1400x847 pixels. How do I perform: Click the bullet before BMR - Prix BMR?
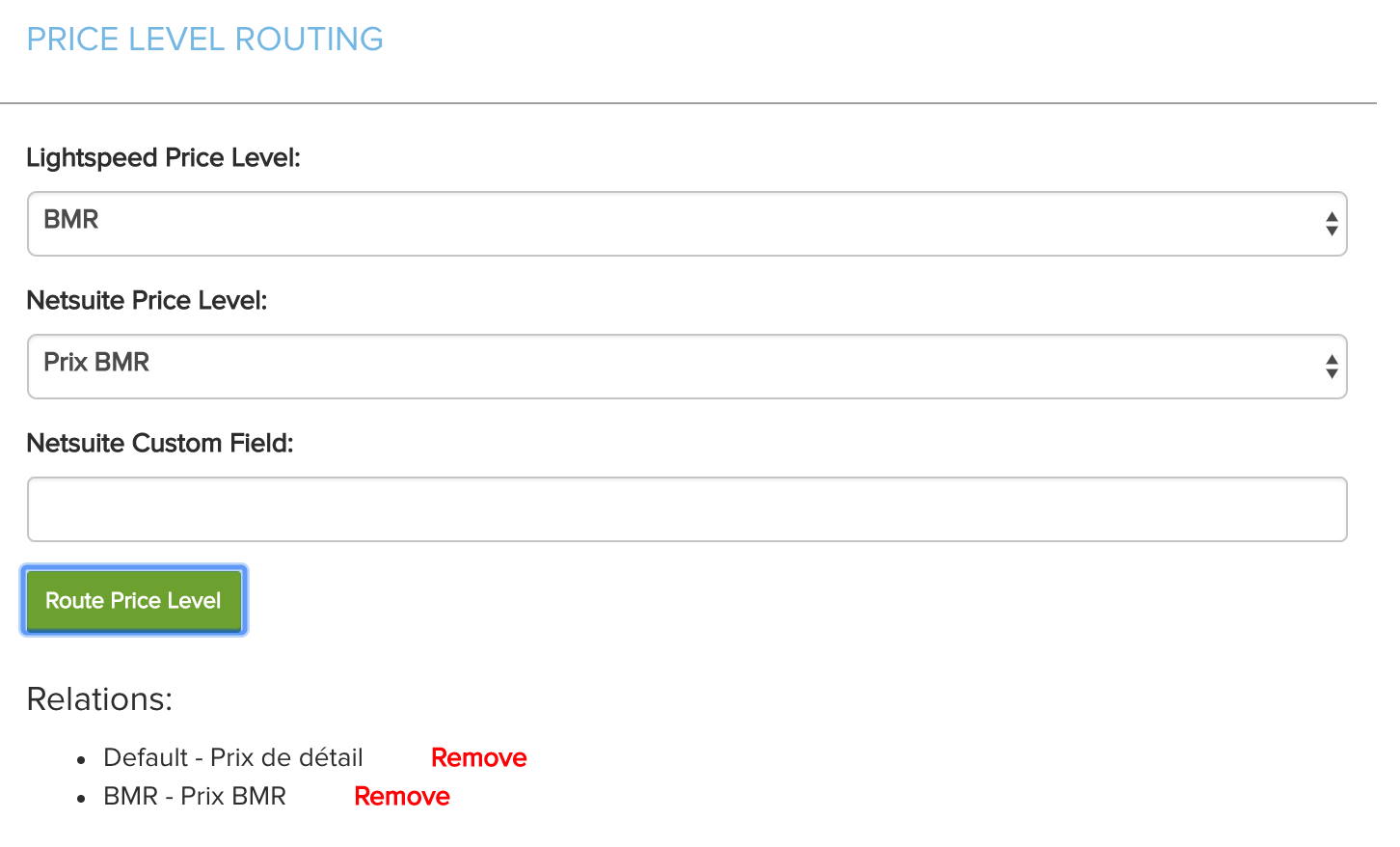83,799
